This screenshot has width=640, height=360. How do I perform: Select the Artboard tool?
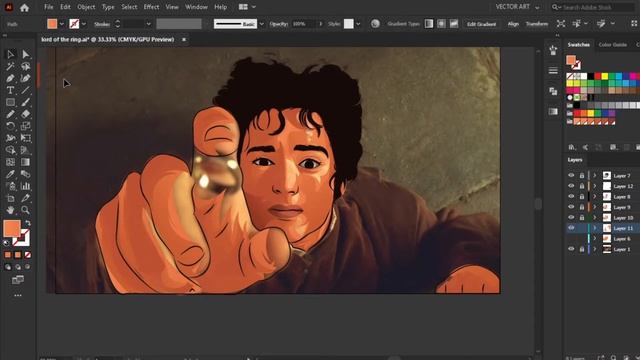tap(10, 198)
